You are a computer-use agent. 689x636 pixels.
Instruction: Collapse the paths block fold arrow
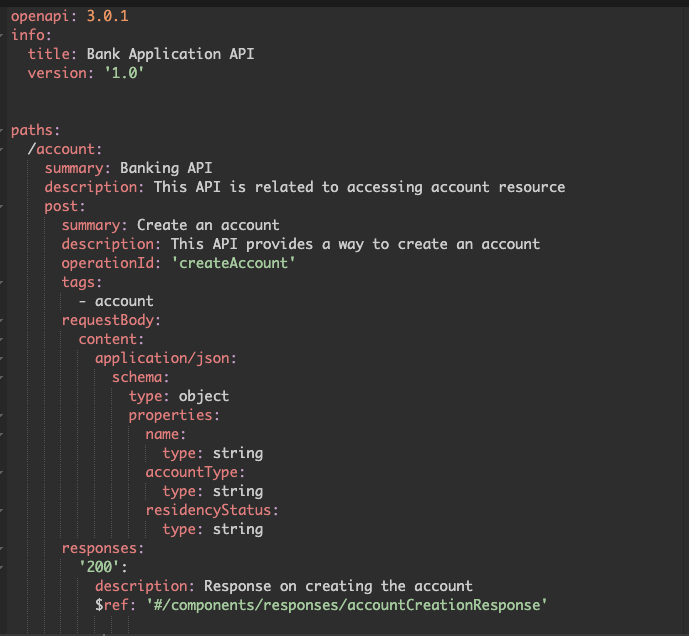pos(3,130)
